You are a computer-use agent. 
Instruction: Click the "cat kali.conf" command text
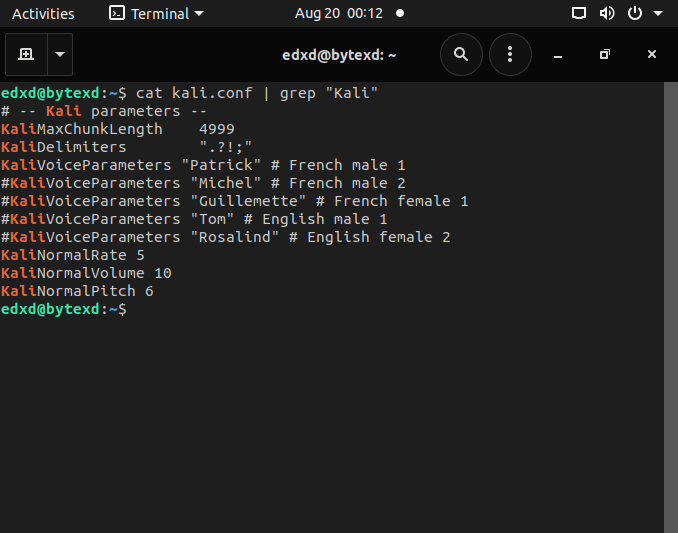point(194,93)
